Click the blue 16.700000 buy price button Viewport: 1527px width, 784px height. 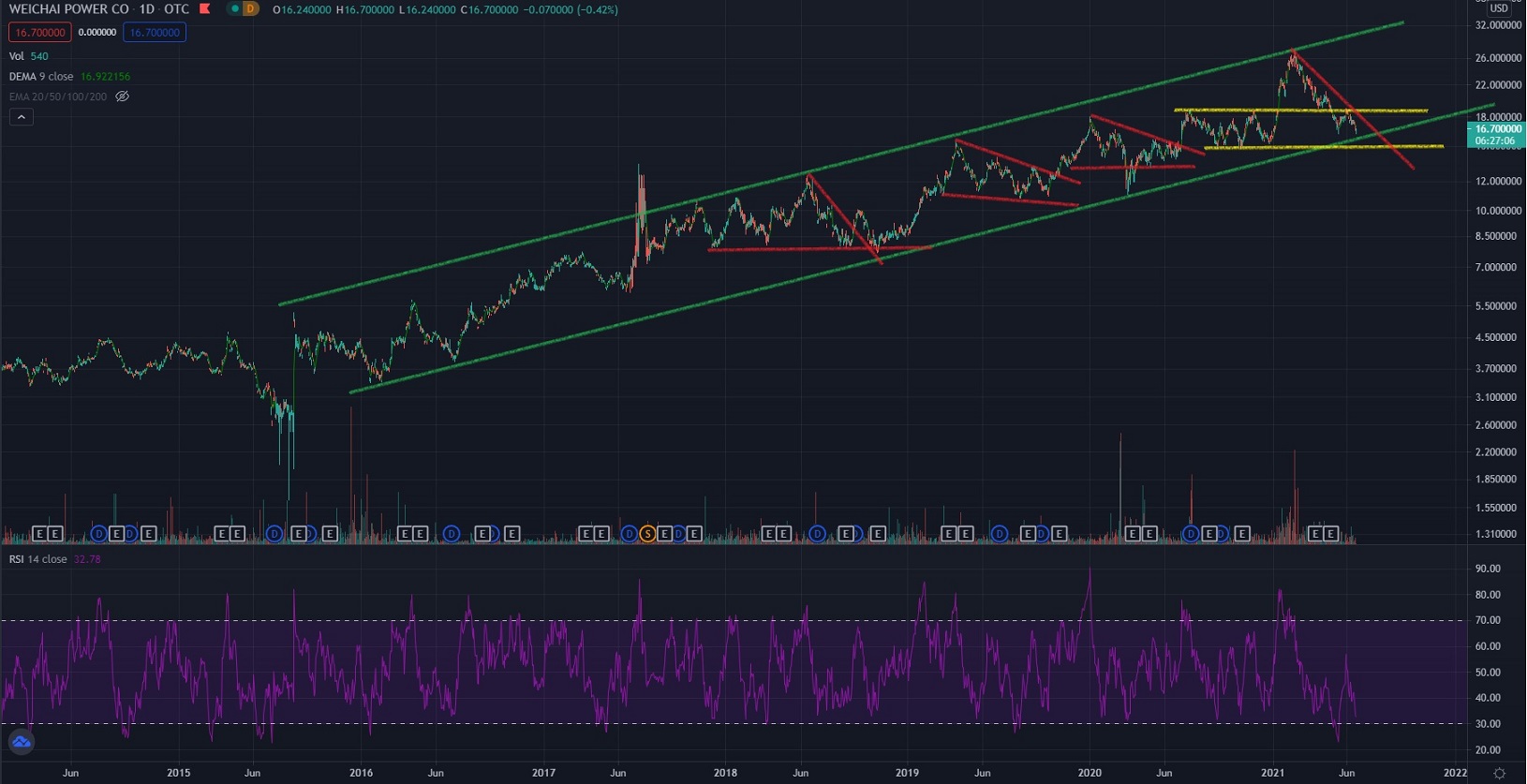click(155, 33)
